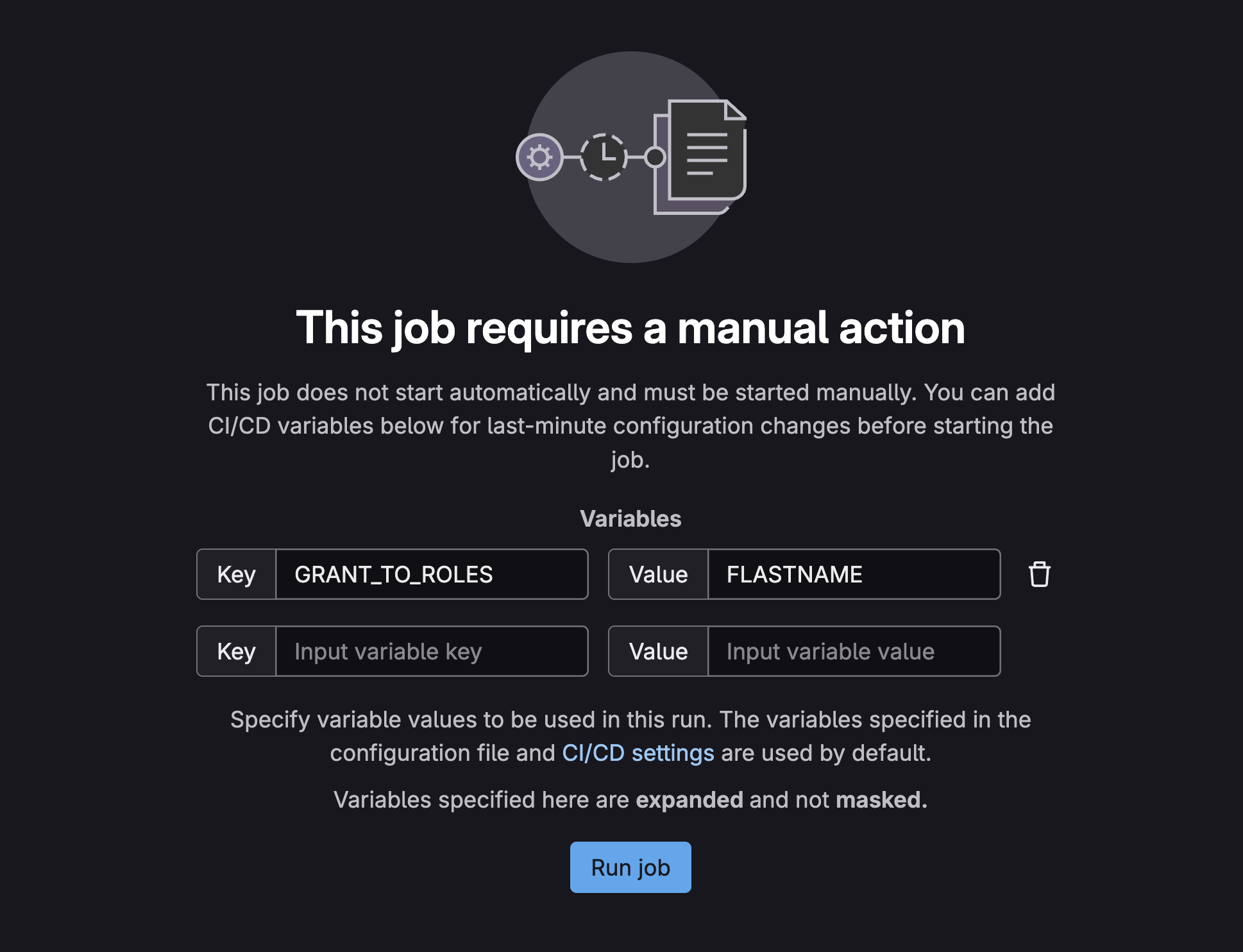Click the Value label of the first row

tap(659, 574)
